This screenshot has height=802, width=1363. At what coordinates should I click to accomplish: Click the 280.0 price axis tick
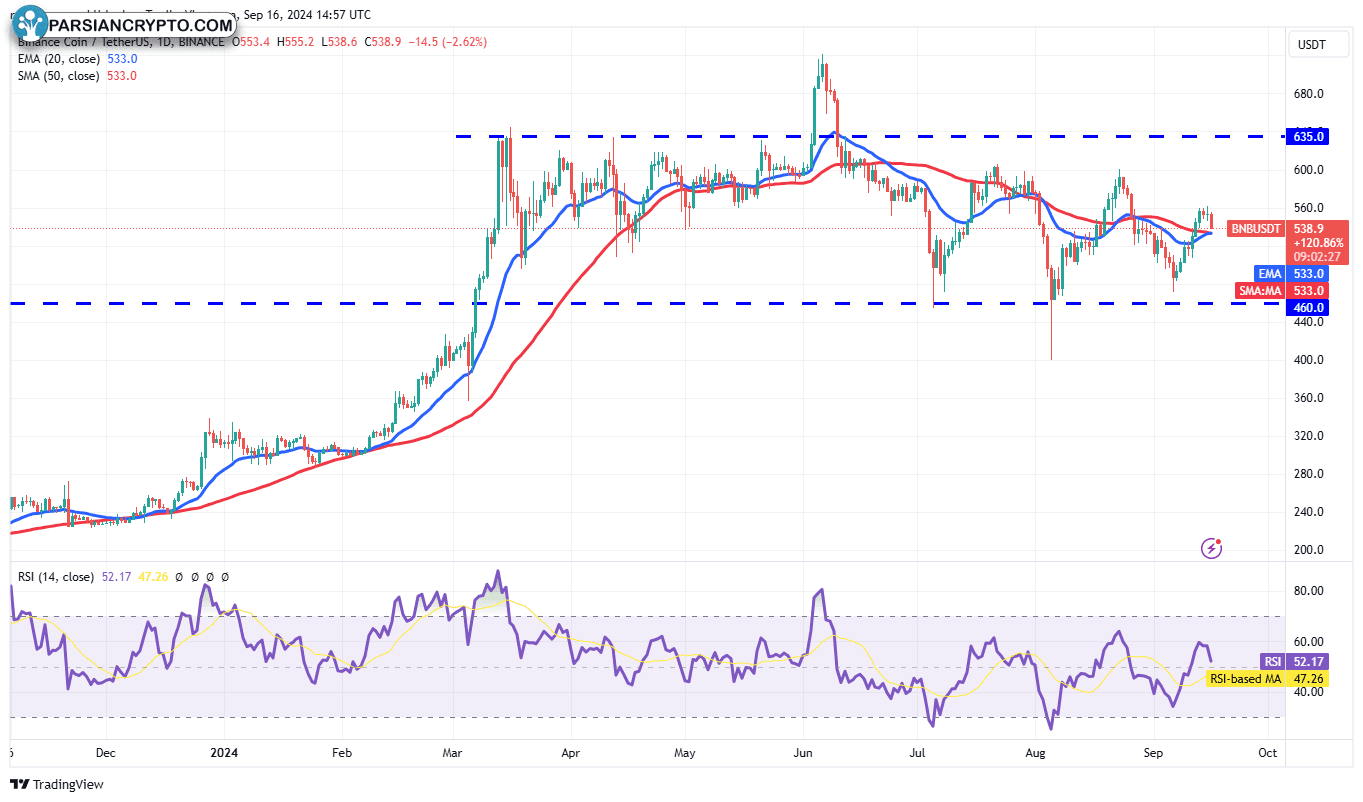point(1310,474)
